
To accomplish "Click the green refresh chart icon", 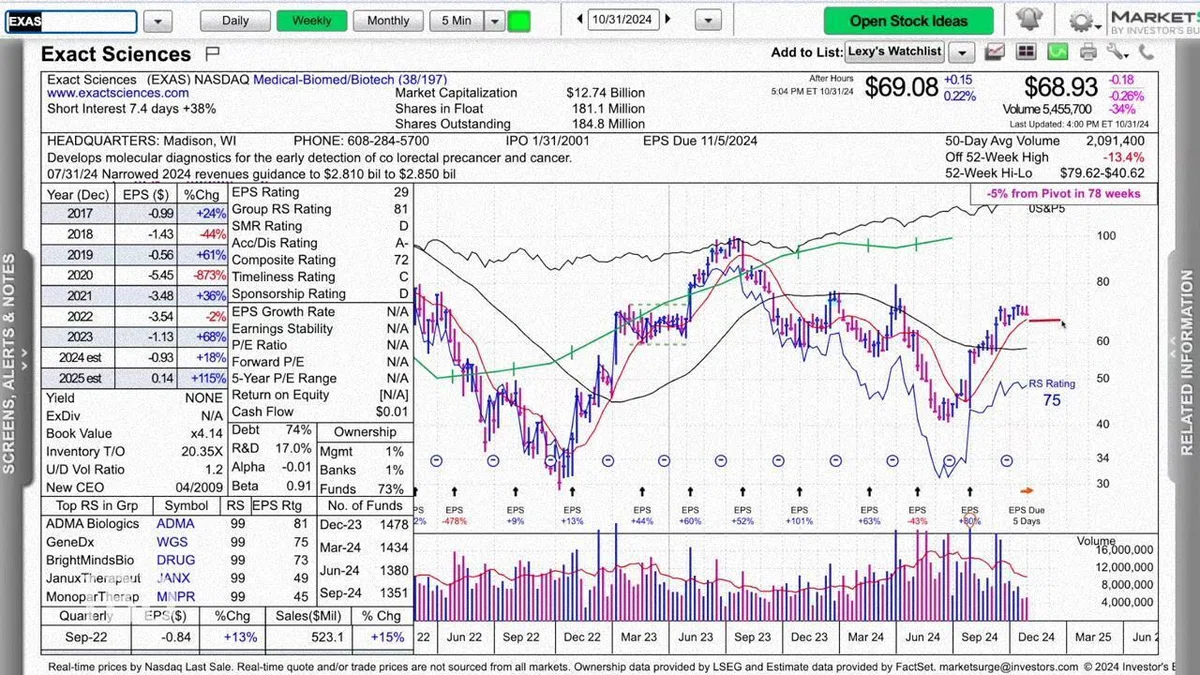I will (1058, 52).
